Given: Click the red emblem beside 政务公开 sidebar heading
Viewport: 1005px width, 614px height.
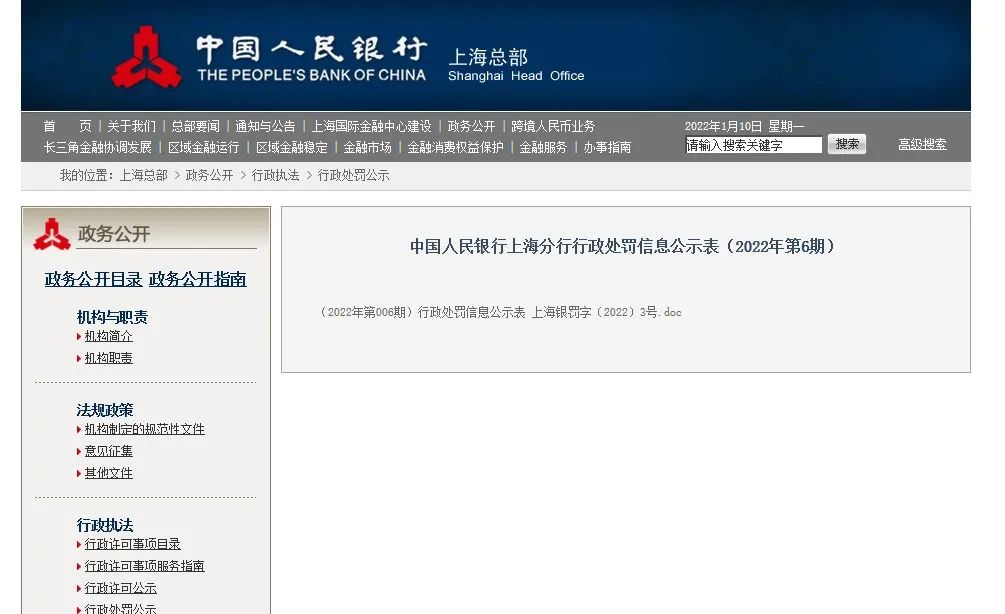Looking at the screenshot, I should [x=52, y=234].
